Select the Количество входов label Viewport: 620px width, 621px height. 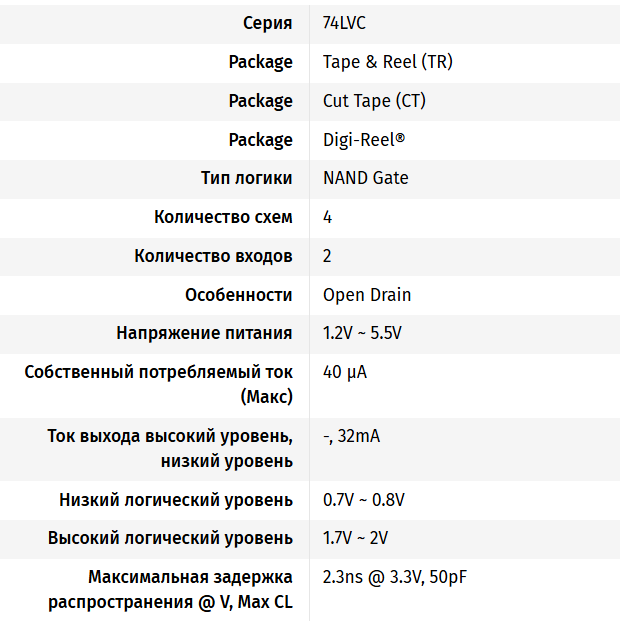pyautogui.click(x=213, y=256)
